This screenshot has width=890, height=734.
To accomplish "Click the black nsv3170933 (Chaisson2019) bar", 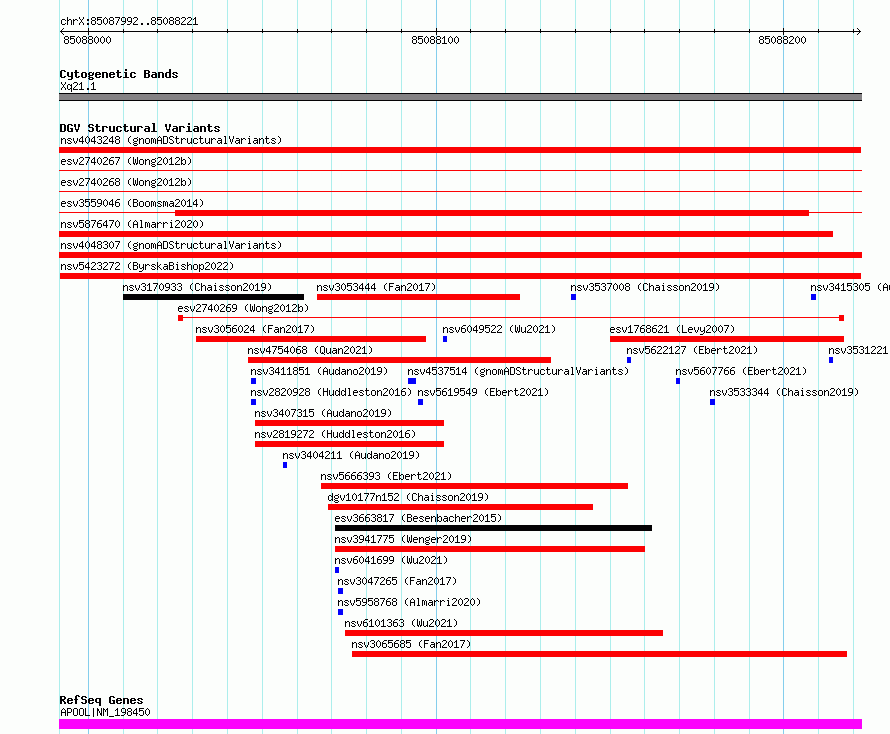I will [x=213, y=297].
